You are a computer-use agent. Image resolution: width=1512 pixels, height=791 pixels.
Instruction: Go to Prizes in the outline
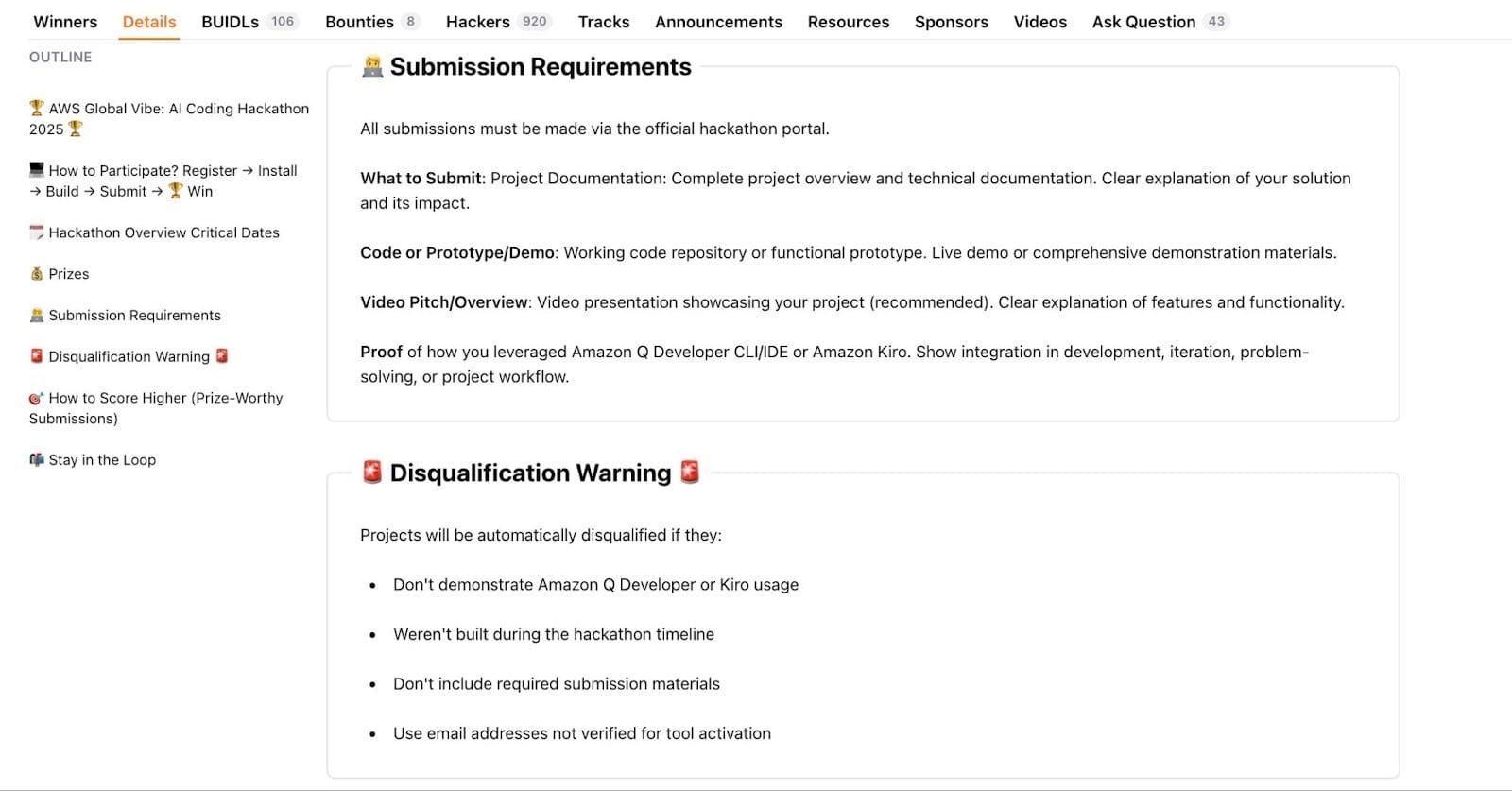(x=60, y=274)
